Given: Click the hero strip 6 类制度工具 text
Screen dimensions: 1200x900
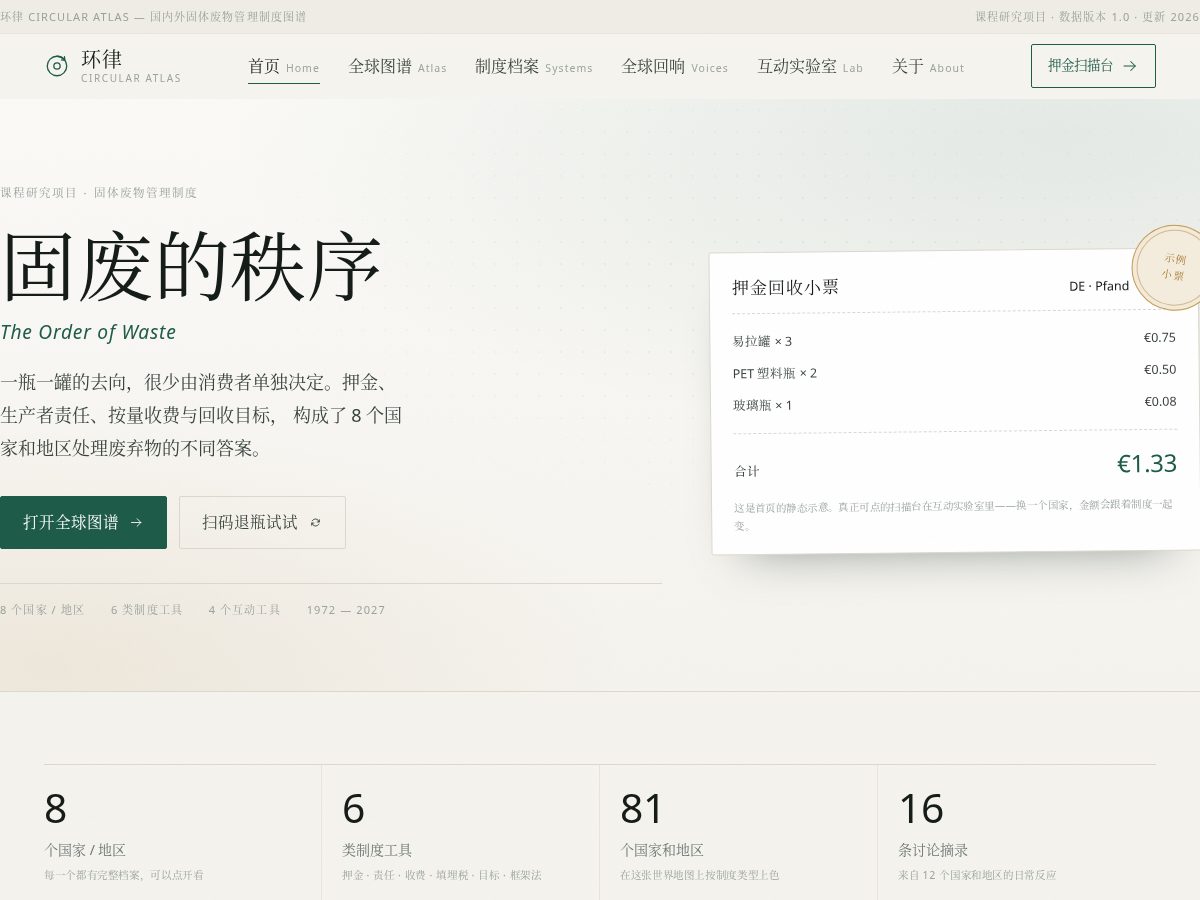Looking at the screenshot, I should tap(147, 610).
